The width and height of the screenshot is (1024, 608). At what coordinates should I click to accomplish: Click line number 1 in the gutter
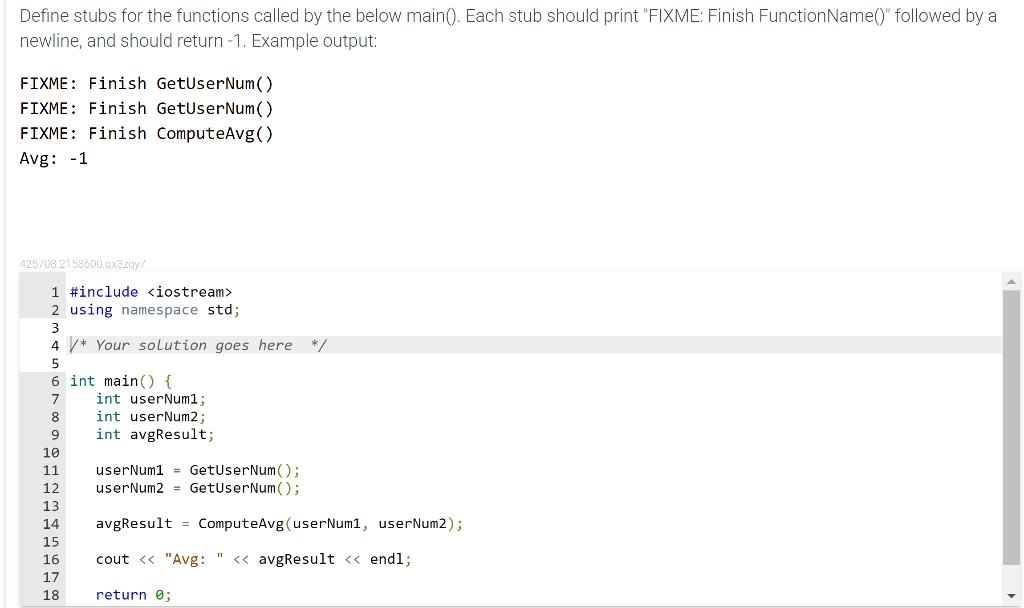54,291
